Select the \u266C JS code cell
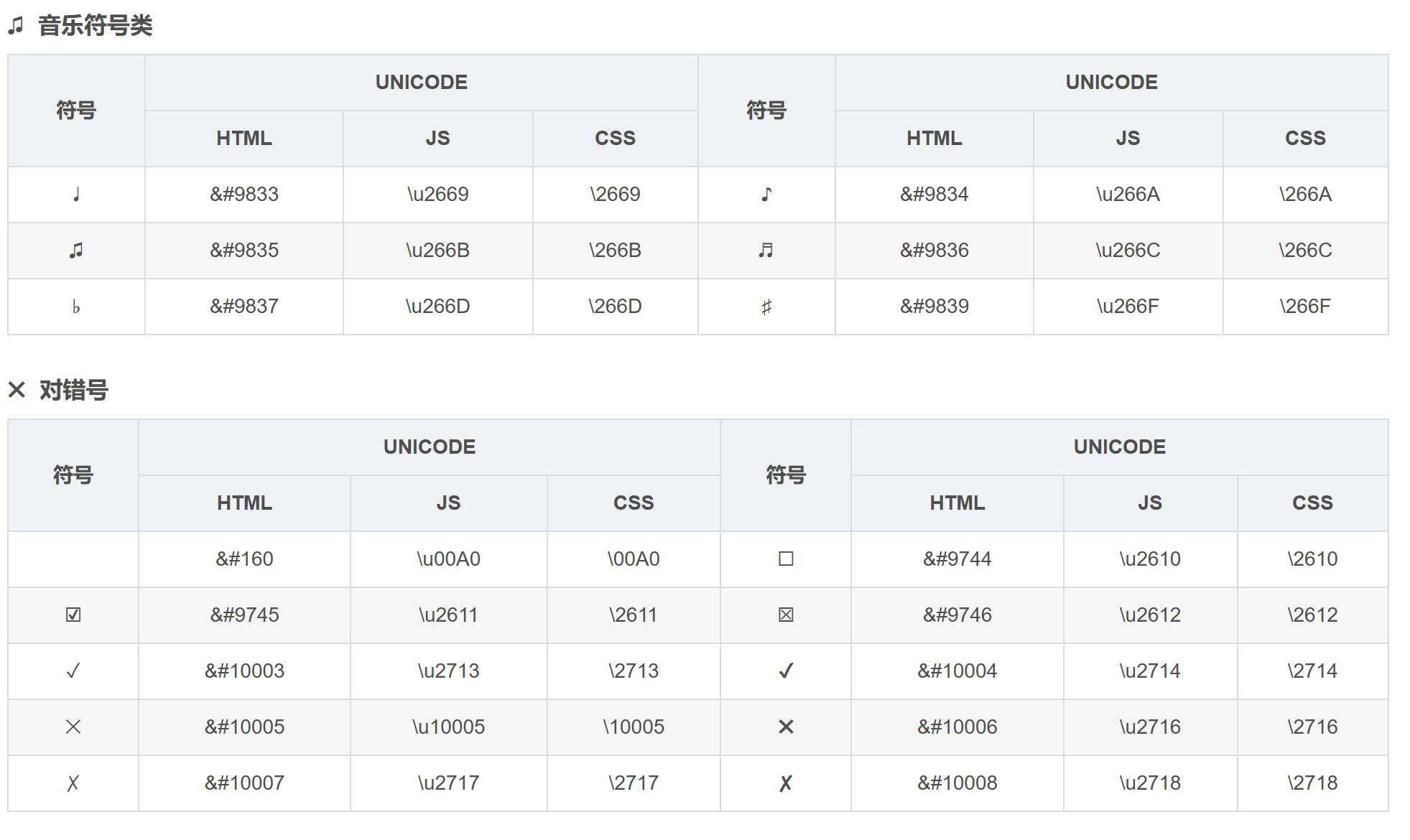 [1128, 251]
